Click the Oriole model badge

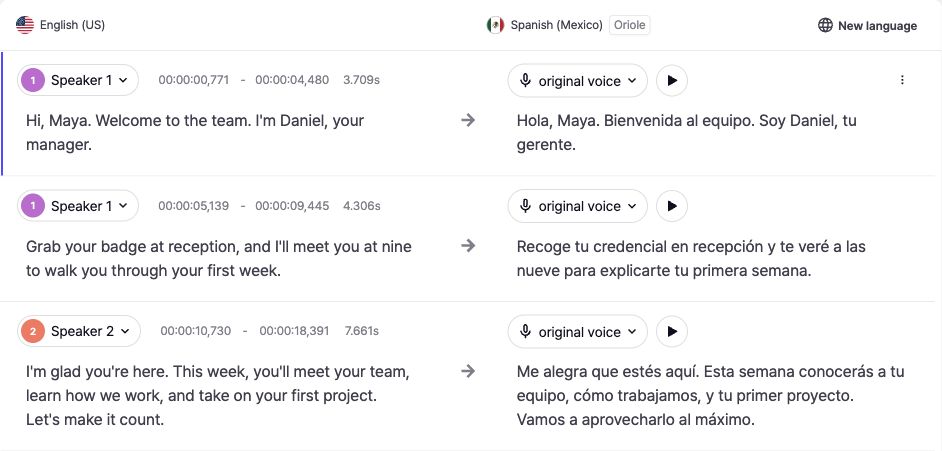click(630, 25)
